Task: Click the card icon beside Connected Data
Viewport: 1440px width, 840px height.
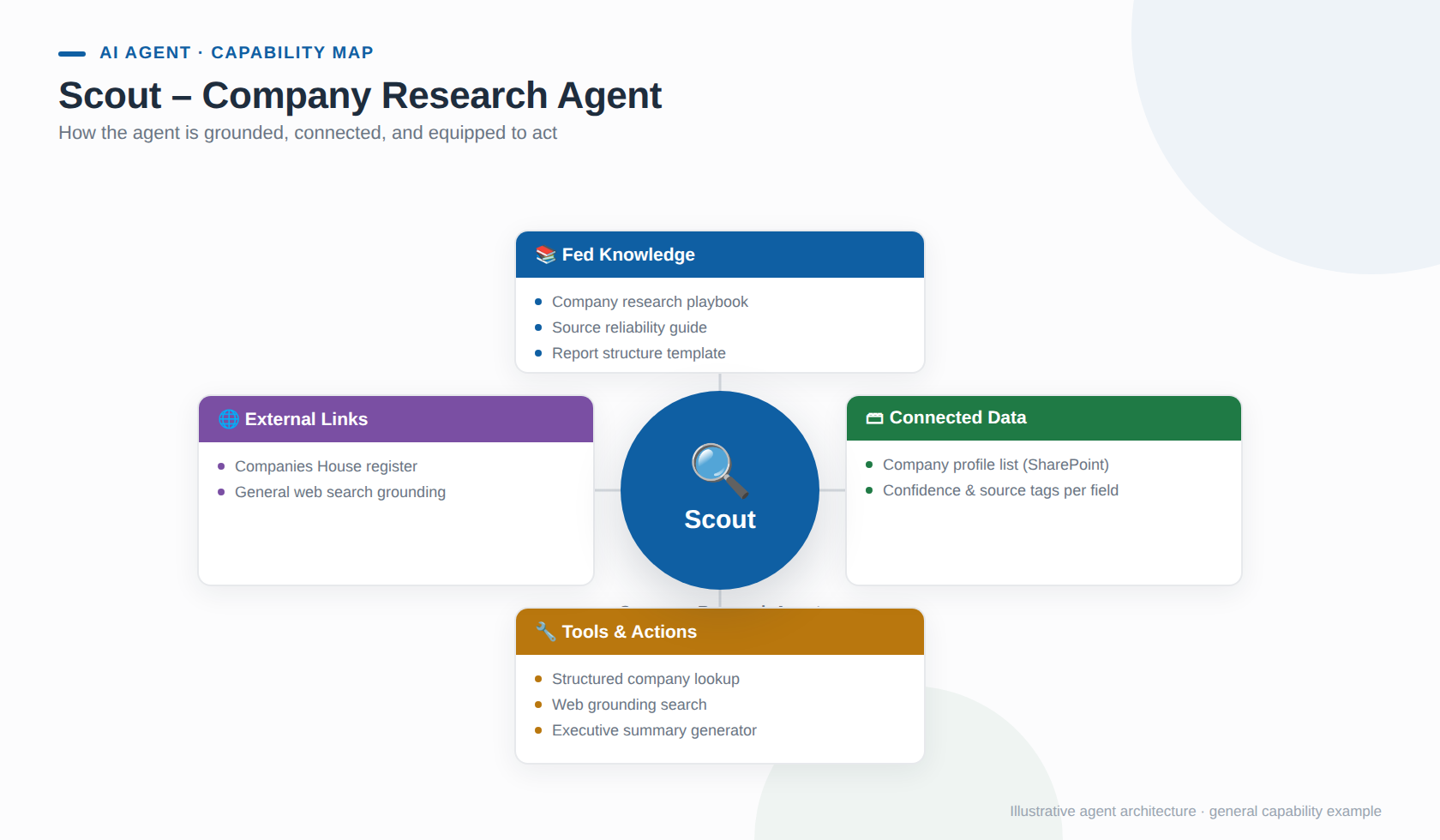Action: pyautogui.click(x=874, y=418)
